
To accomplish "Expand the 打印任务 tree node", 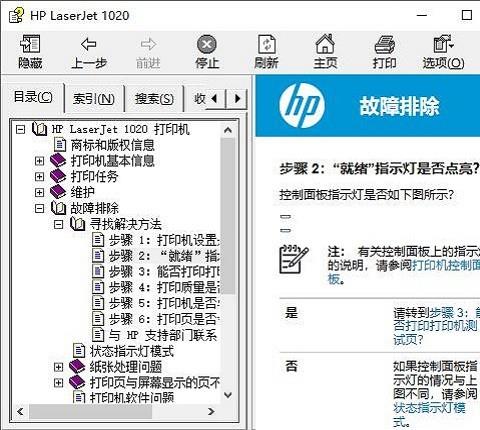I will pyautogui.click(x=39, y=176).
